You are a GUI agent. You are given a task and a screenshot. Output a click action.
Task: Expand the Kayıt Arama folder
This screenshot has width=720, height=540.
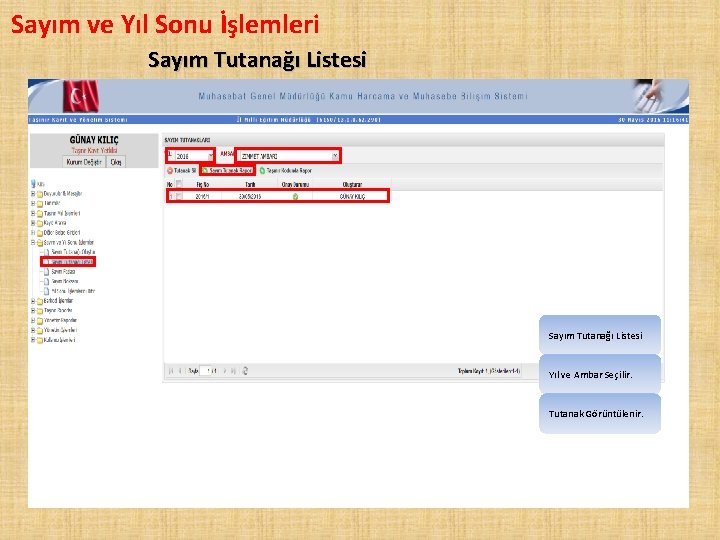tap(33, 223)
